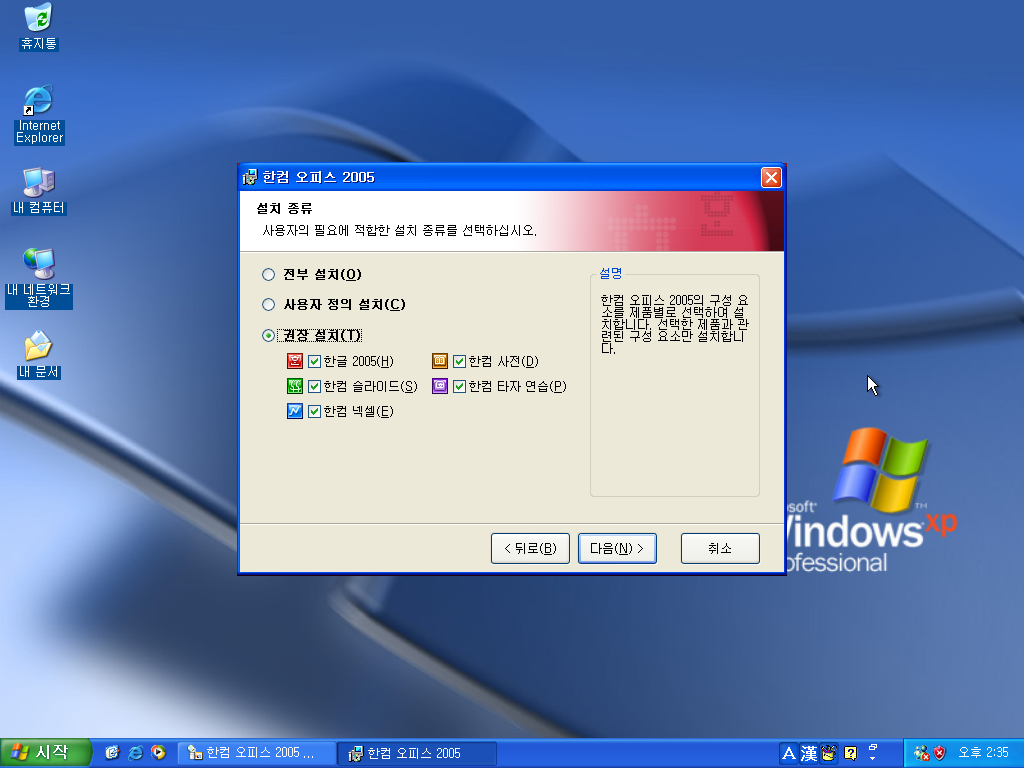Open the 내 문서 folder desktop icon
Image resolution: width=1024 pixels, height=768 pixels.
coord(39,355)
